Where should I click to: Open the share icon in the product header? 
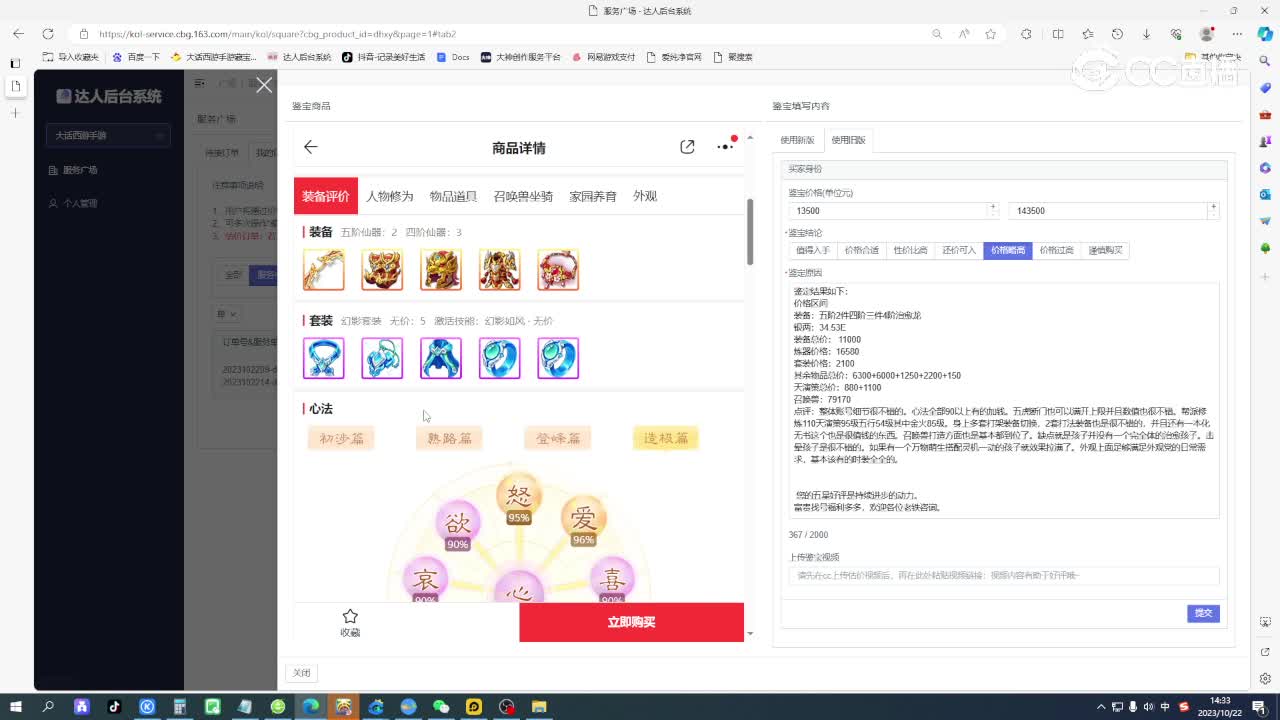pyautogui.click(x=687, y=147)
